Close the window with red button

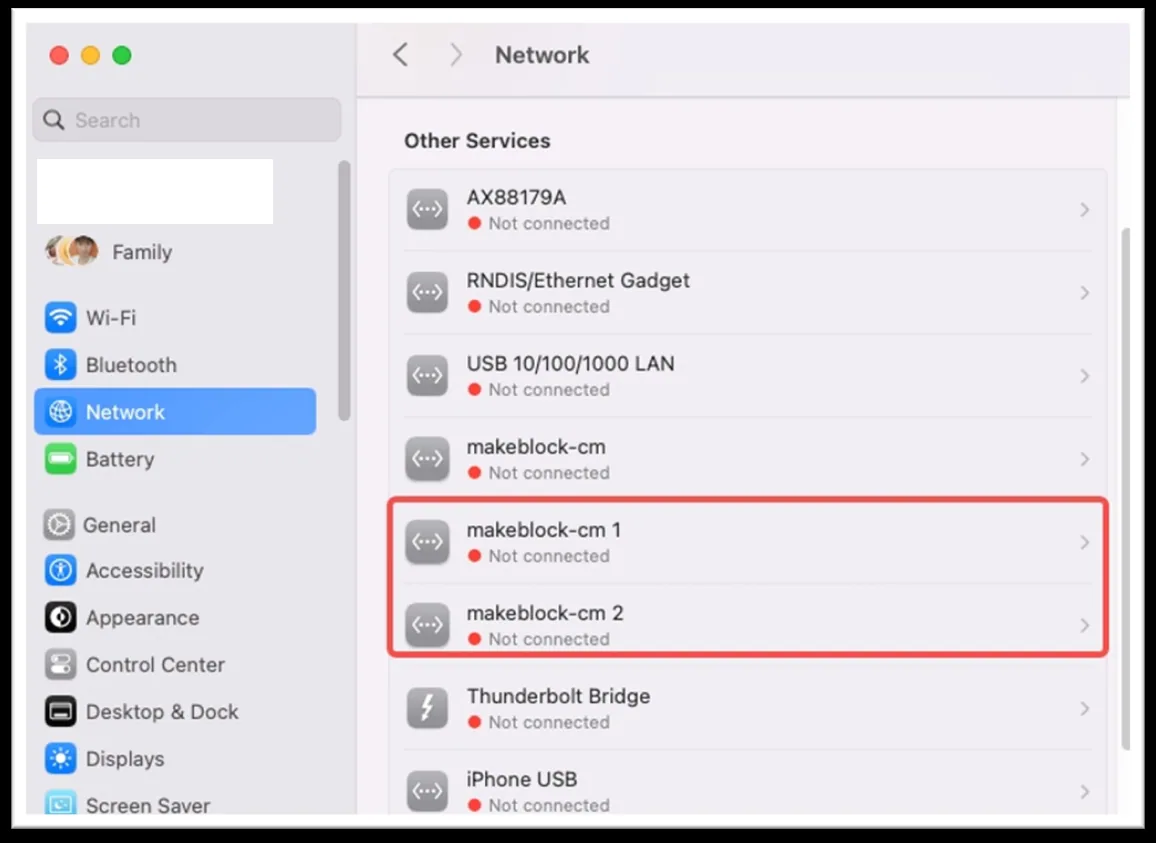[x=59, y=55]
